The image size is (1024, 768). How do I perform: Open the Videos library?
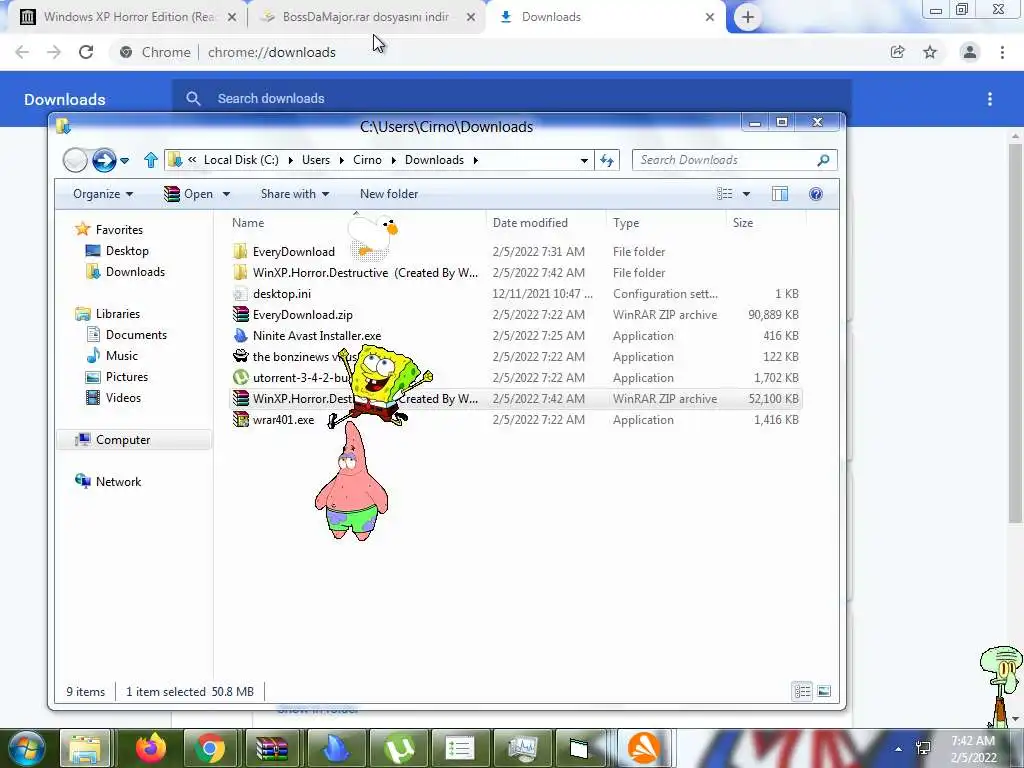point(123,398)
